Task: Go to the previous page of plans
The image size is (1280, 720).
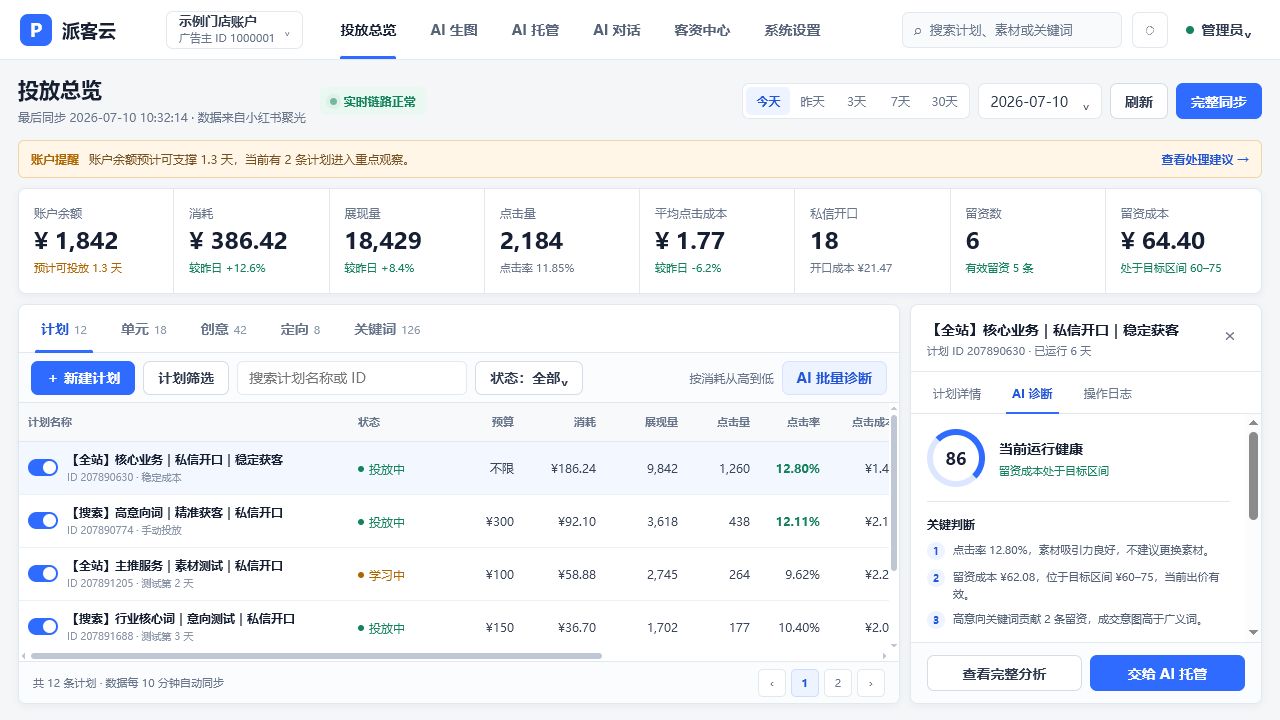Action: 772,683
